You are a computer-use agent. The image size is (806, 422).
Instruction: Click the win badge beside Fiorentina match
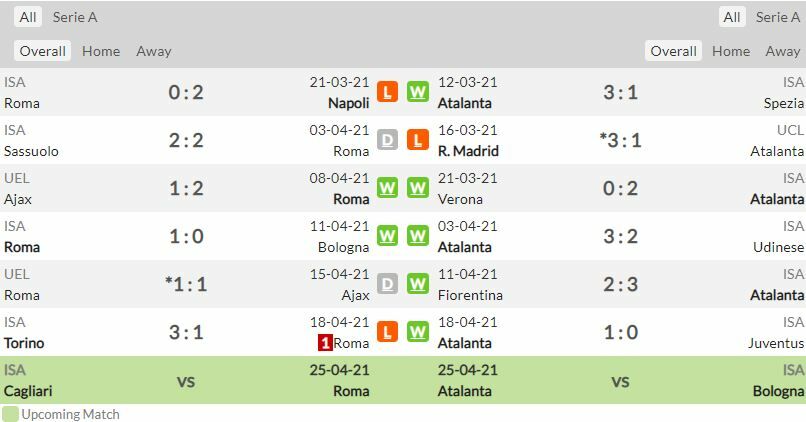418,285
